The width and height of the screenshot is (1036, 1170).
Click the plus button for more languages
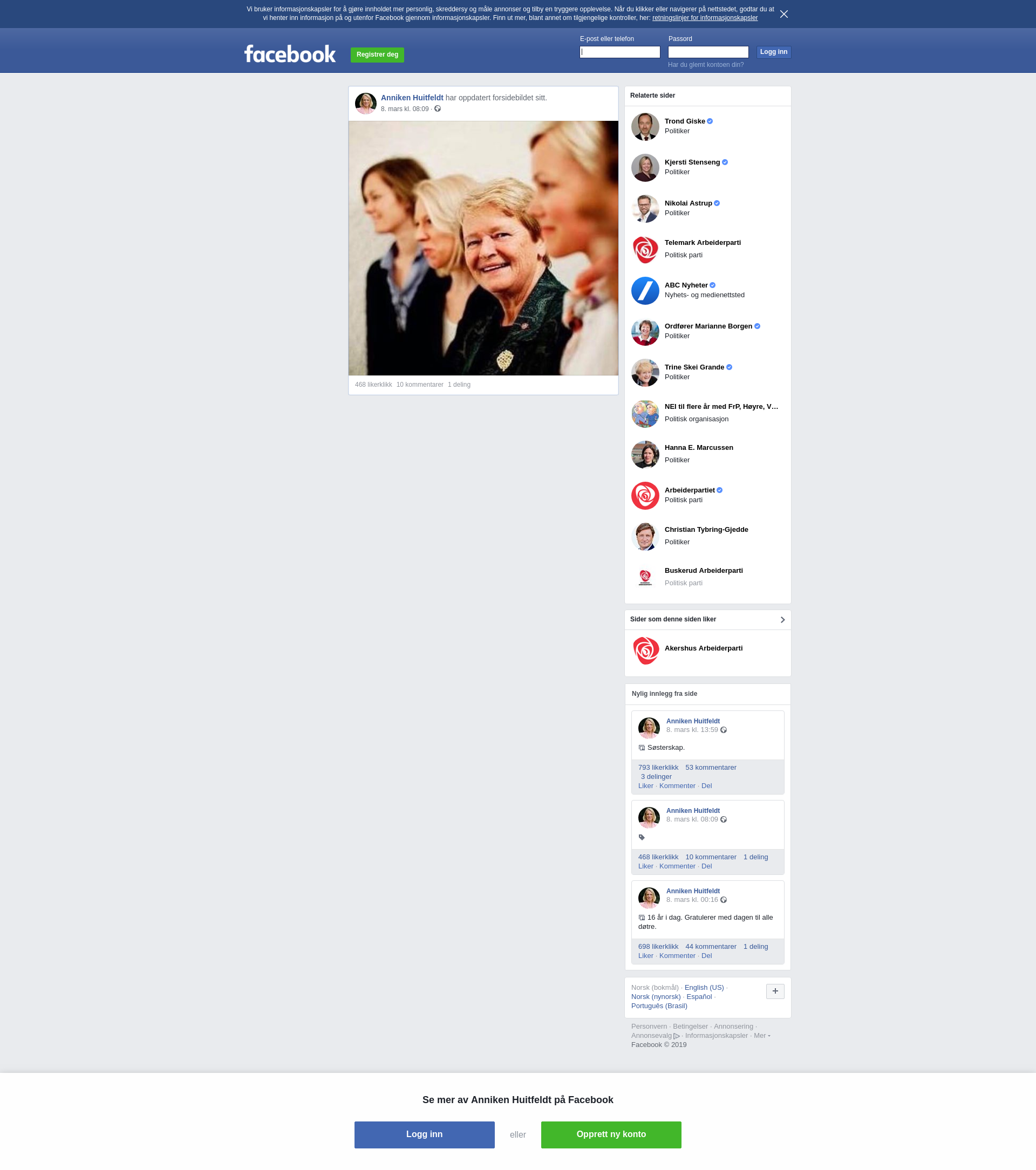coord(775,991)
